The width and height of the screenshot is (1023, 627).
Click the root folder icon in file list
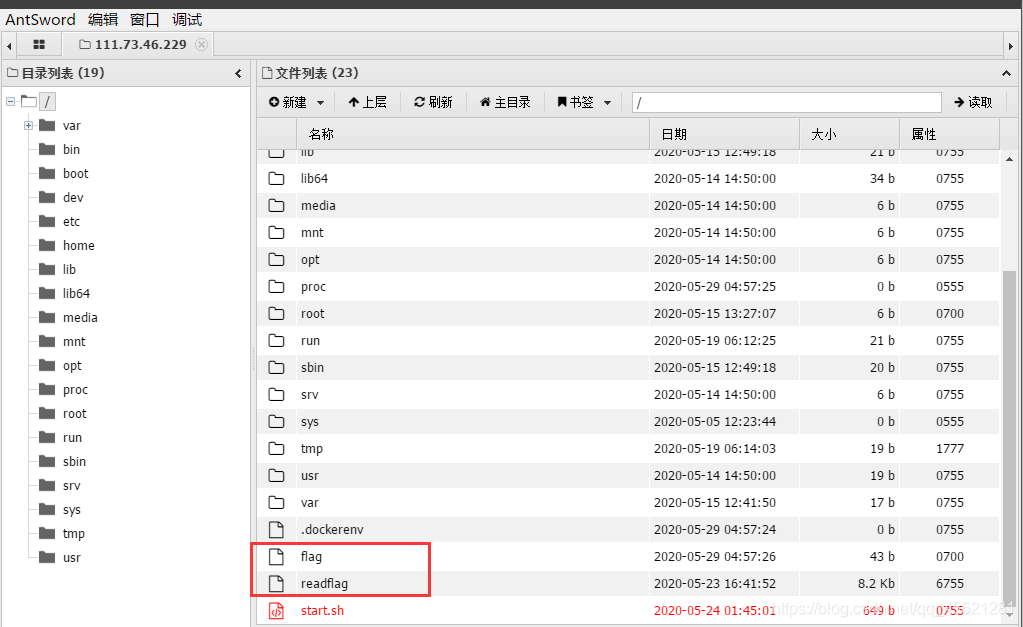[x=277, y=313]
